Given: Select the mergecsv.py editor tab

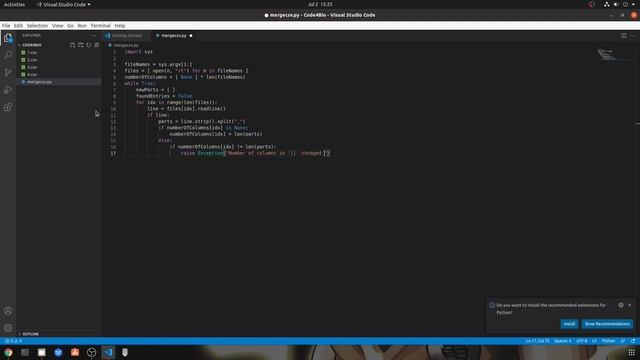Looking at the screenshot, I should [174, 36].
